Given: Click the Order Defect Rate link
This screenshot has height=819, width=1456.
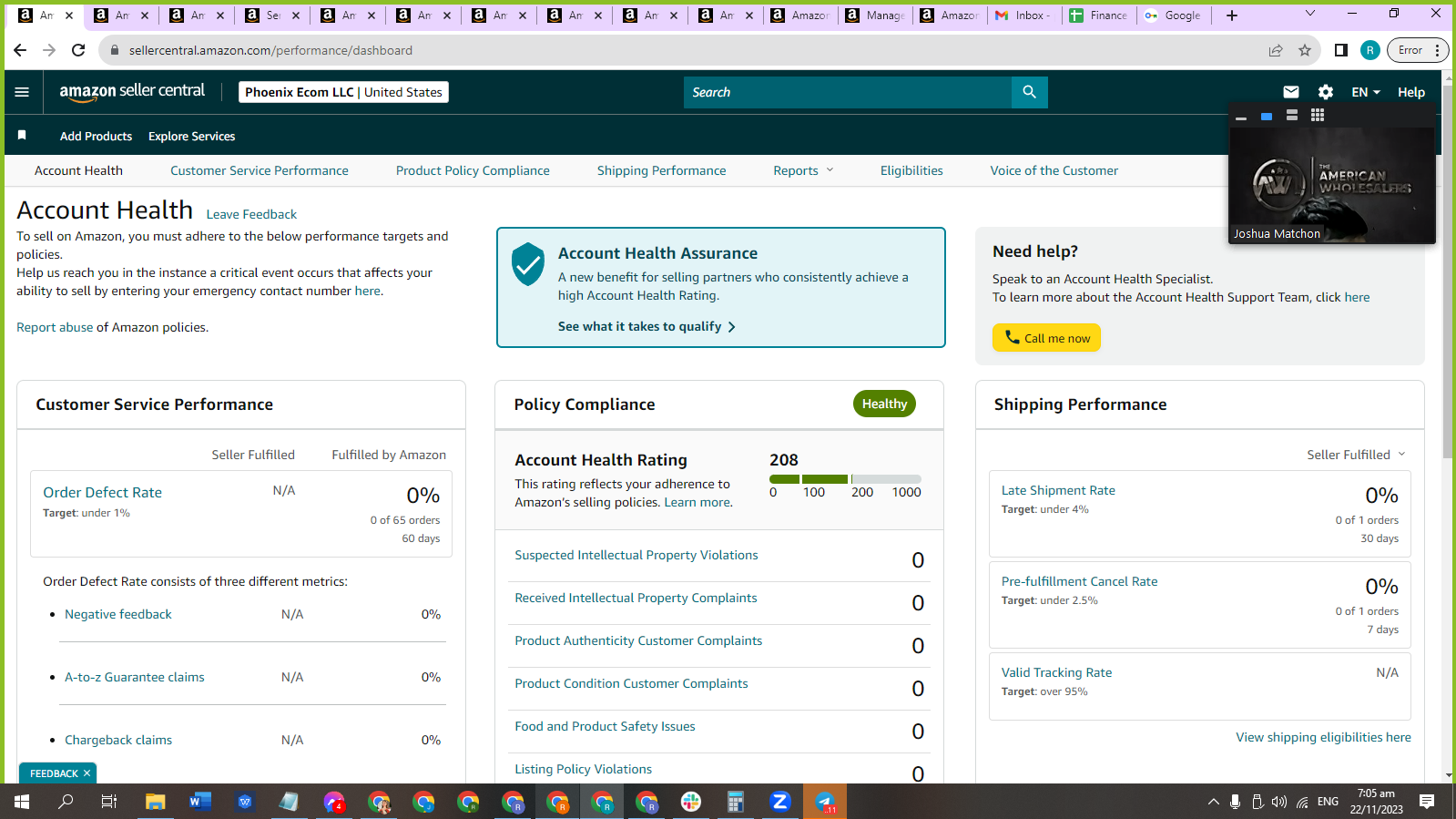Looking at the screenshot, I should tap(102, 492).
